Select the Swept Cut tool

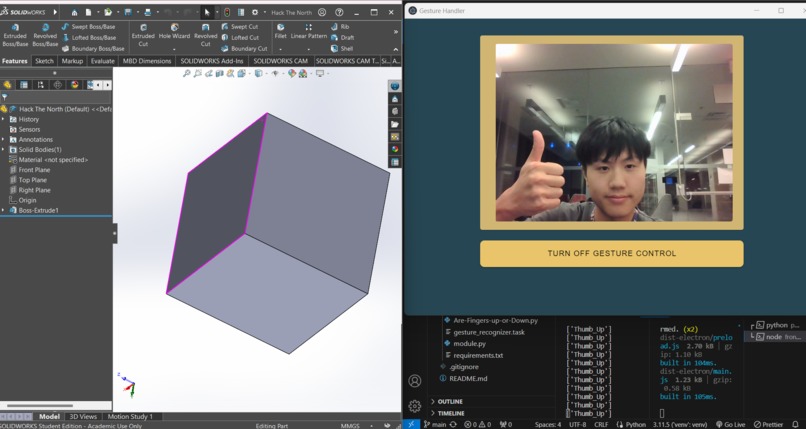tap(240, 27)
